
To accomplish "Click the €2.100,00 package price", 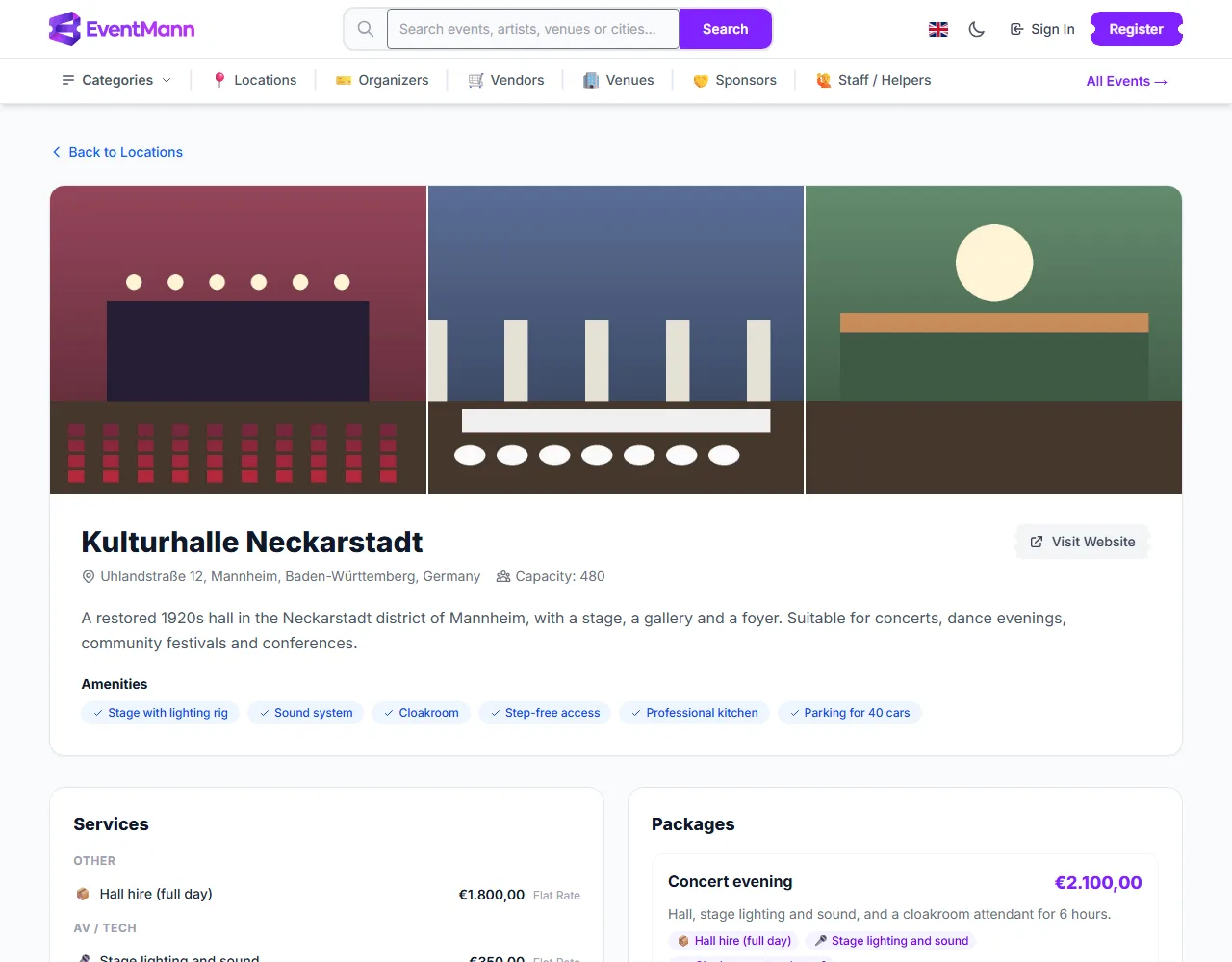I will (x=1098, y=882).
